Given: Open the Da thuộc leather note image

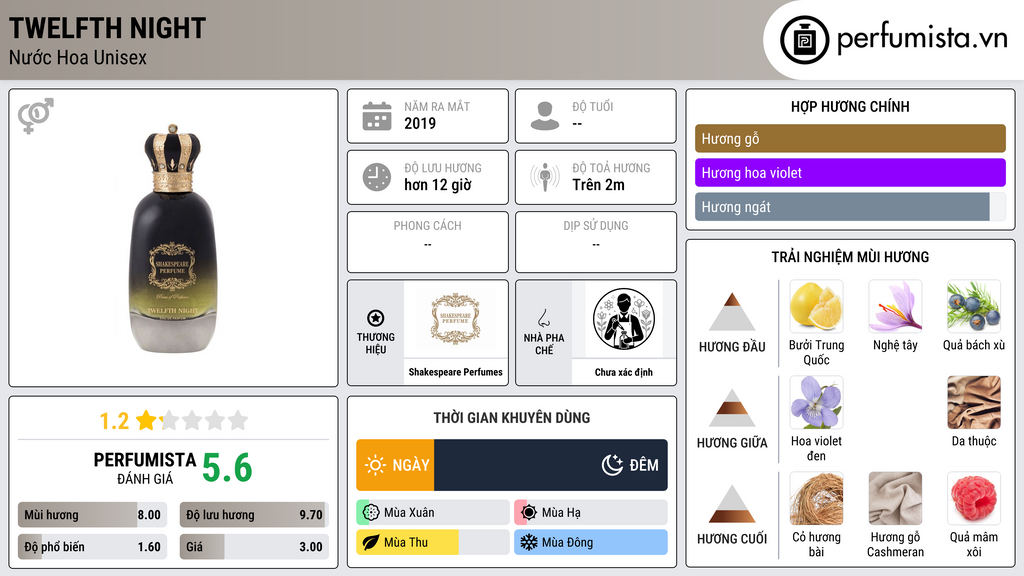Looking at the screenshot, I should [x=974, y=402].
